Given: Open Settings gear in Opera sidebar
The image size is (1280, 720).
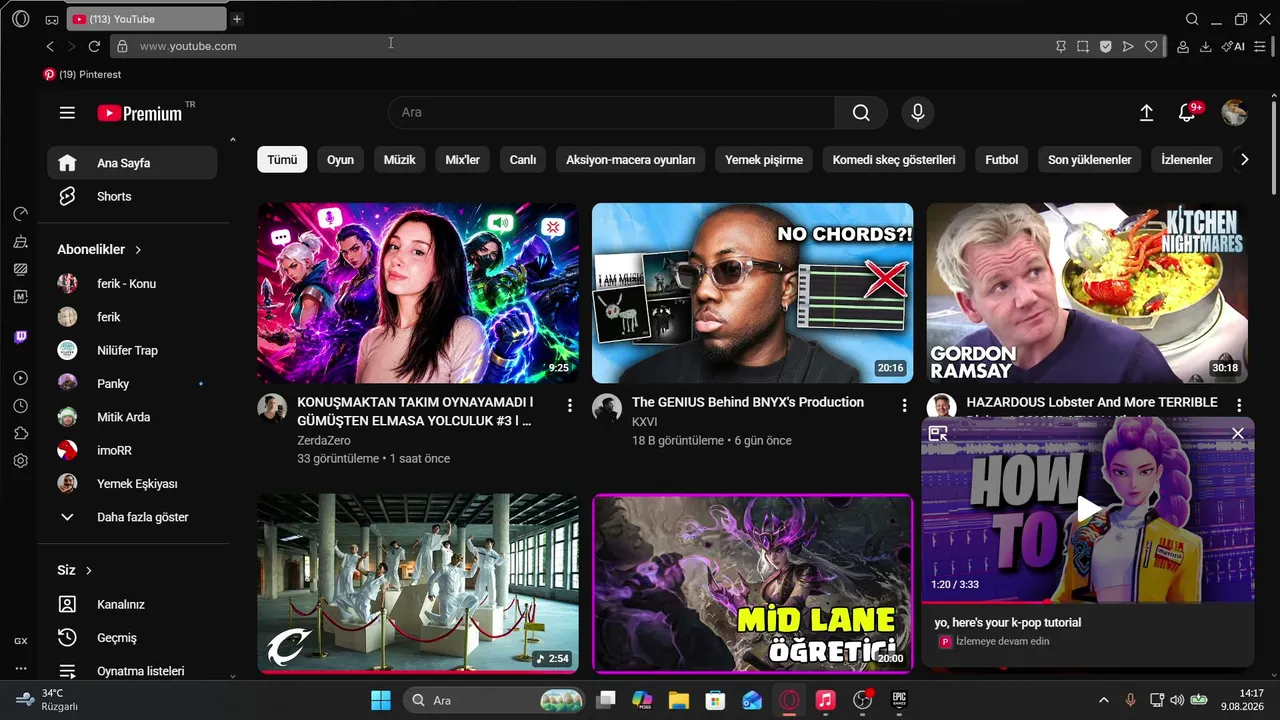Looking at the screenshot, I should tap(21, 461).
